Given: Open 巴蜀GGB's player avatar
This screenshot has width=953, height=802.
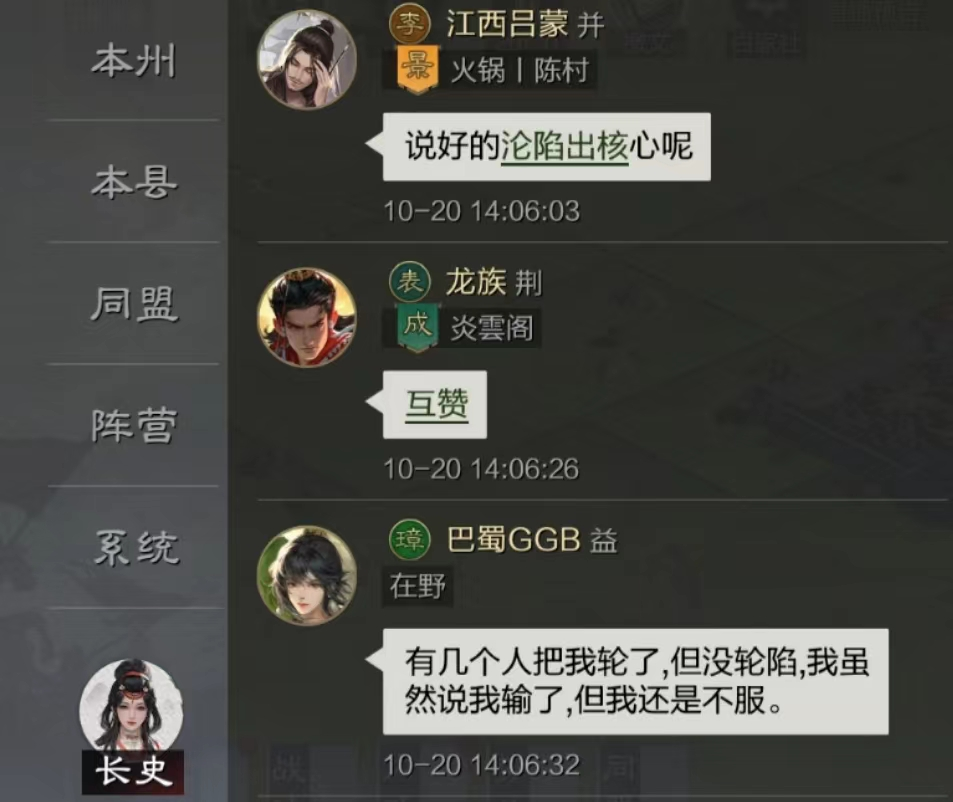Looking at the screenshot, I should point(307,575).
